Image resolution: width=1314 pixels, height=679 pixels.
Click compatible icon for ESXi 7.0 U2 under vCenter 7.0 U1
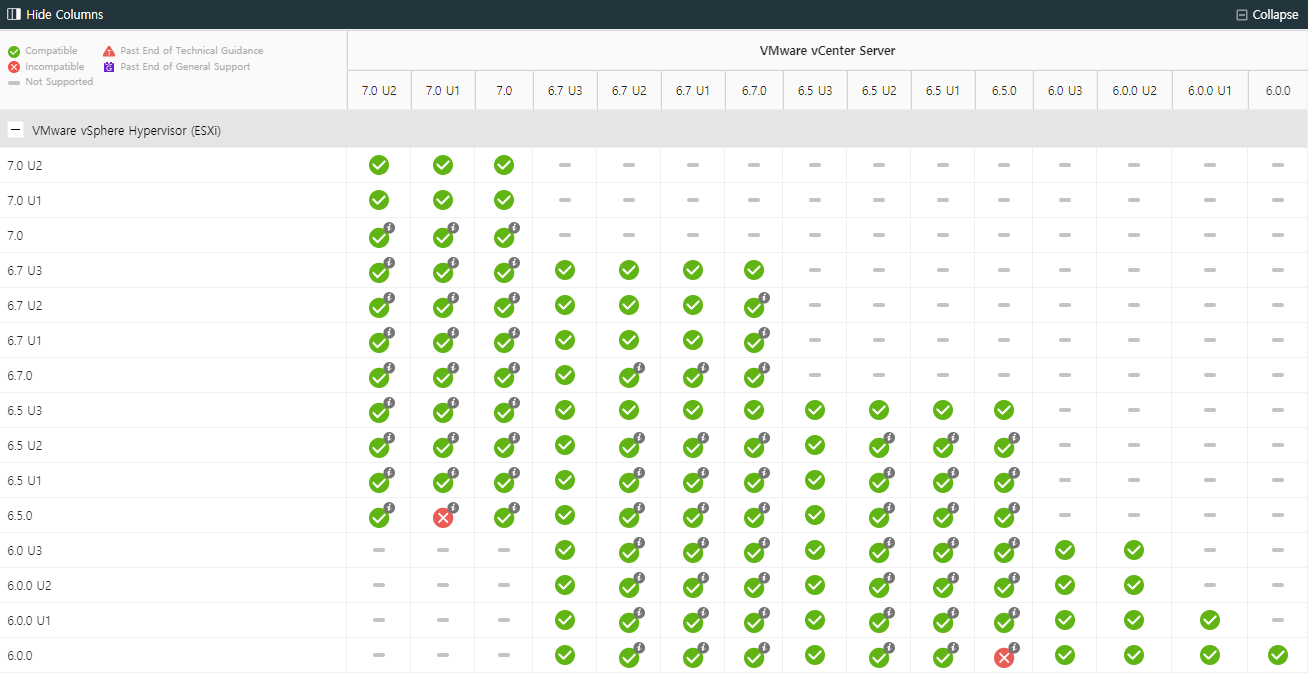(443, 165)
